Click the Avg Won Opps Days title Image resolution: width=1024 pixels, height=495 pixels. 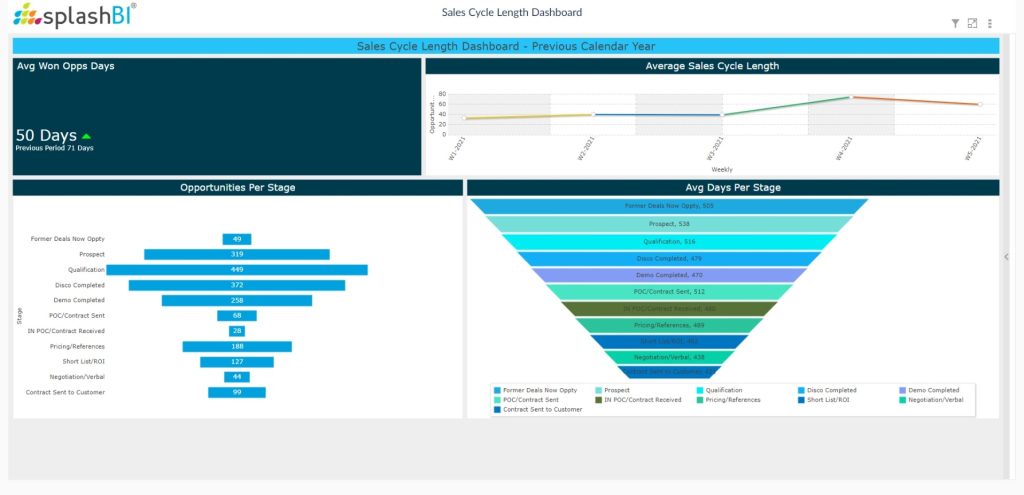[x=65, y=66]
